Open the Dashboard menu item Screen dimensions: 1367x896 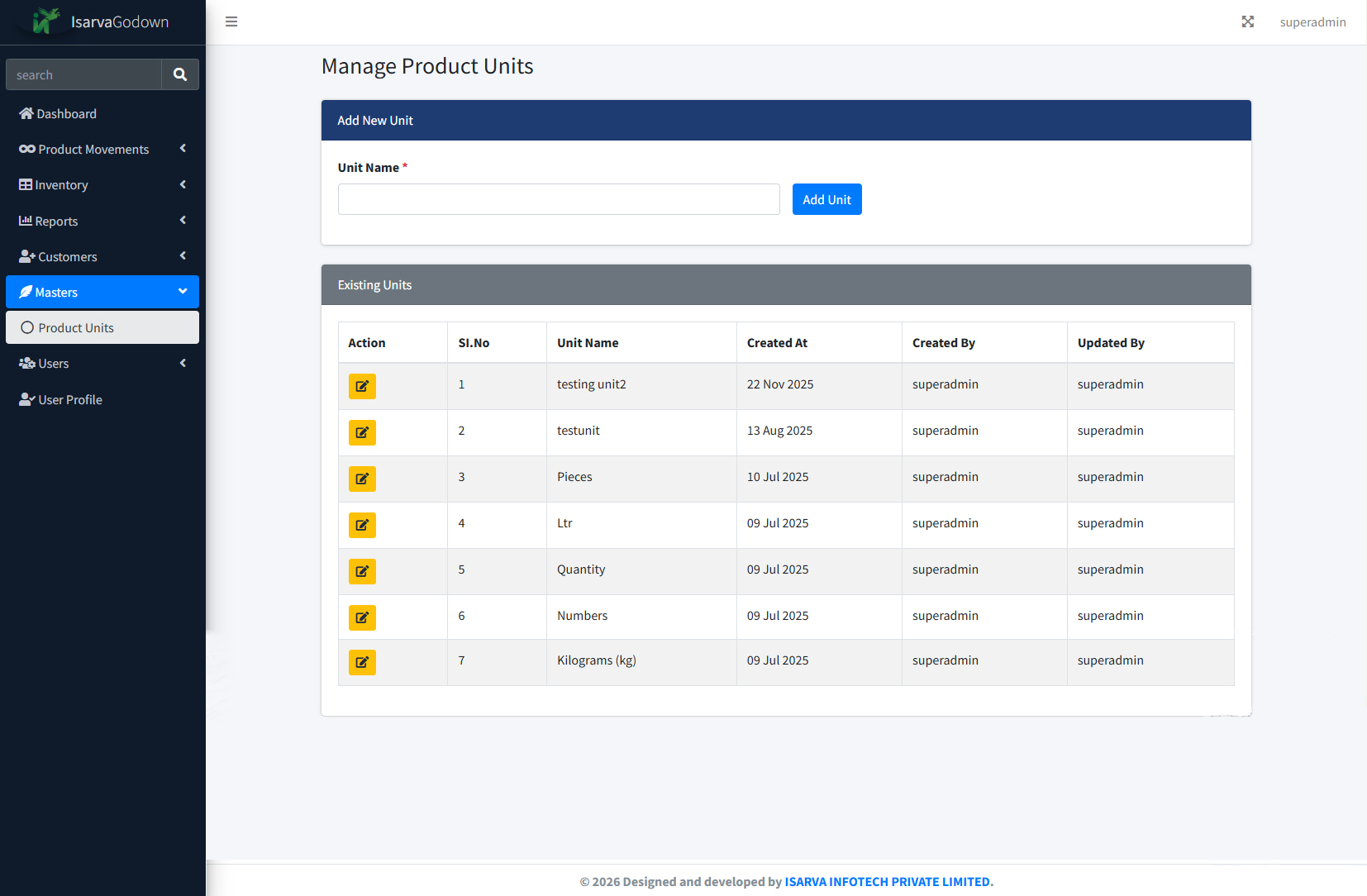[102, 113]
